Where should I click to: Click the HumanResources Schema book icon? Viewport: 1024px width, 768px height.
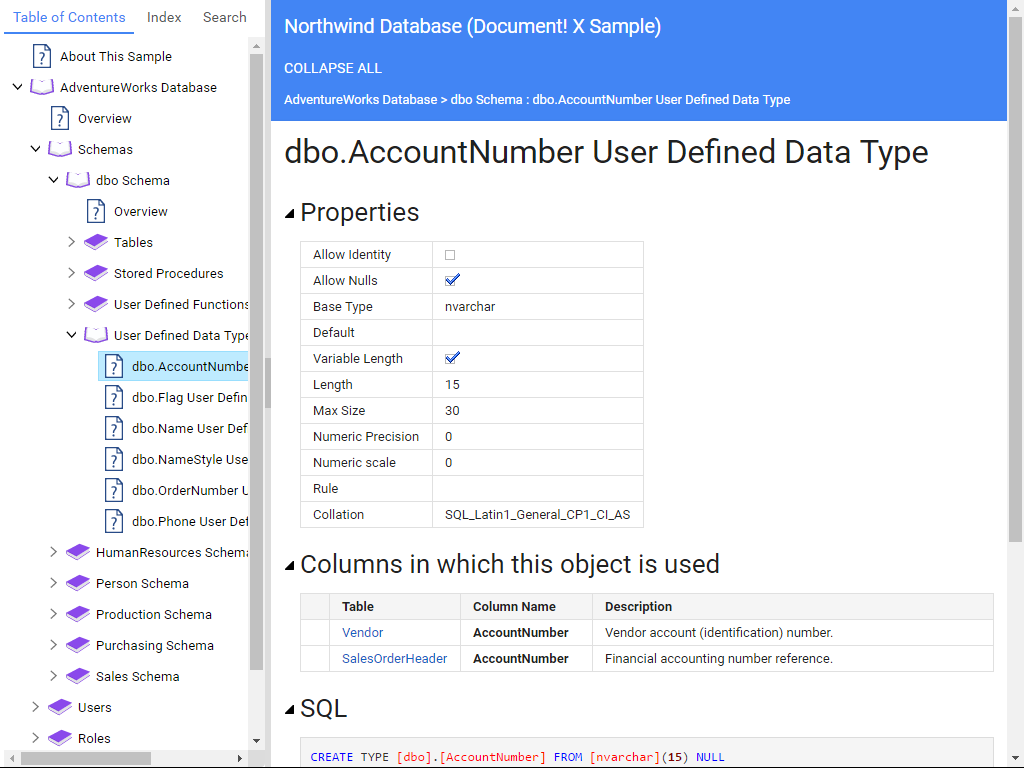pos(78,552)
